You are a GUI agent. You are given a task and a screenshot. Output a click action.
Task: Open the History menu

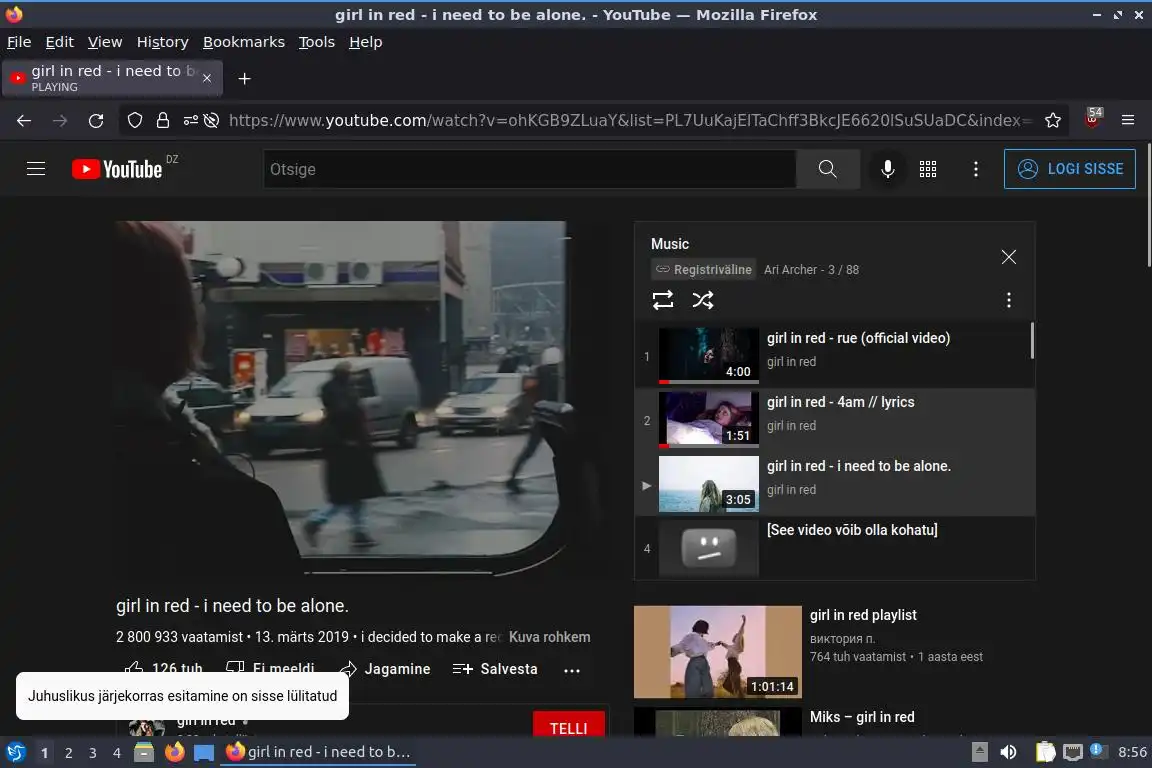[x=162, y=42]
